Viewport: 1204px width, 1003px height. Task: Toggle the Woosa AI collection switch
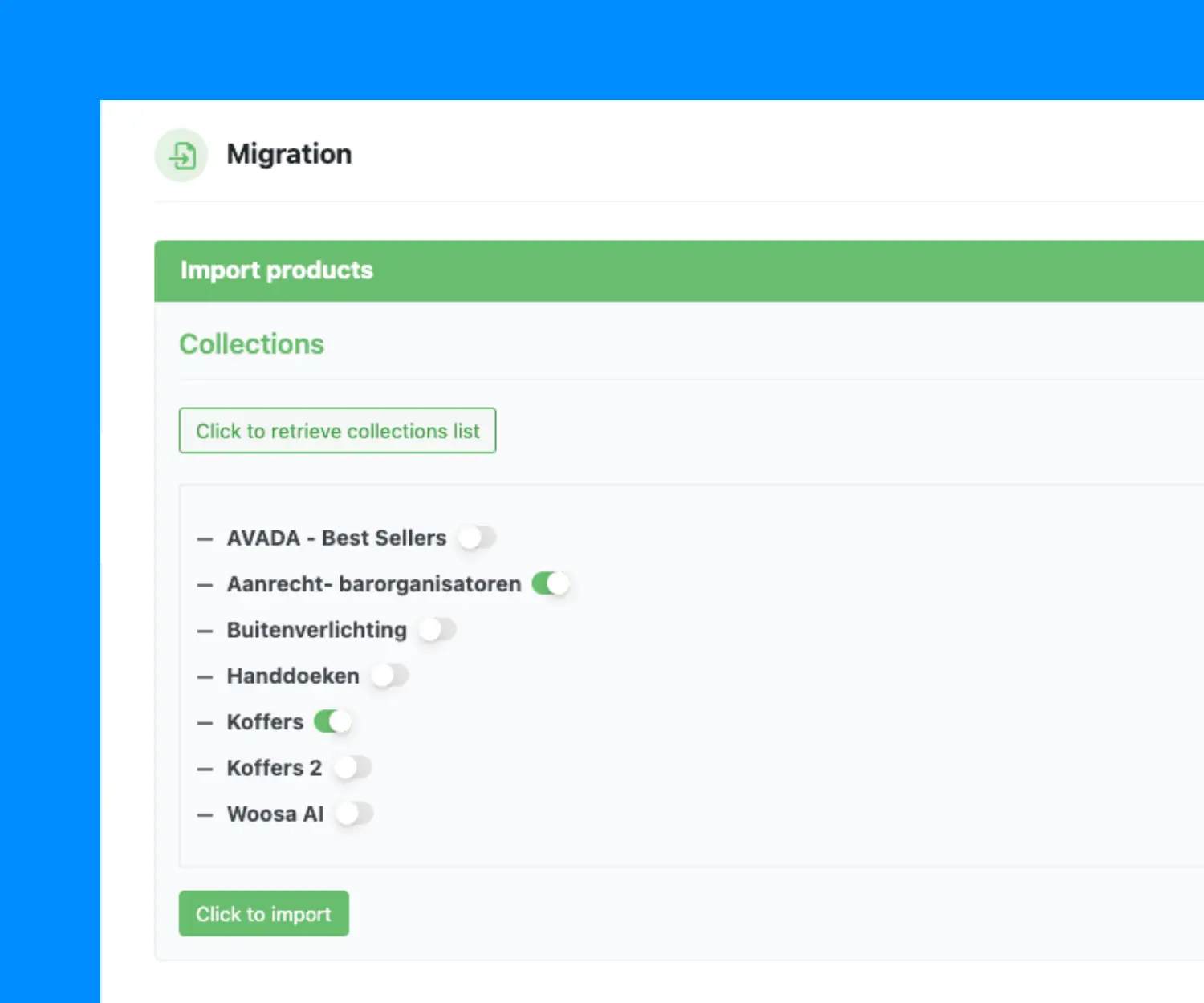click(354, 814)
